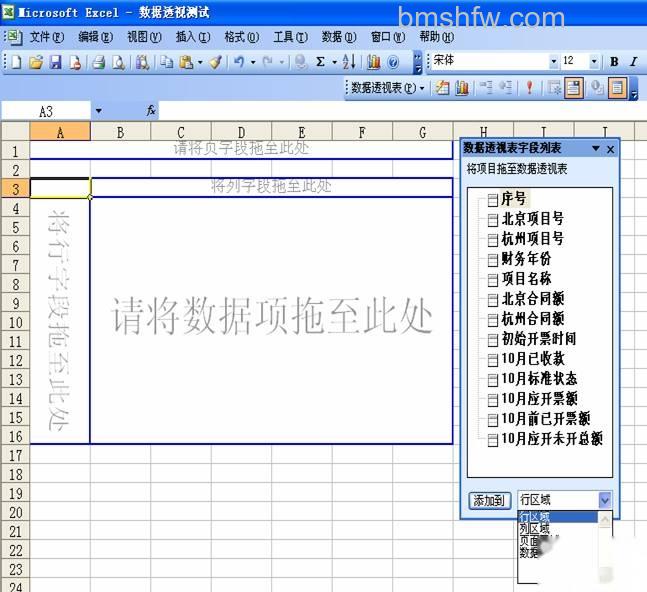
Task: Apply italic formatting
Action: tap(634, 62)
